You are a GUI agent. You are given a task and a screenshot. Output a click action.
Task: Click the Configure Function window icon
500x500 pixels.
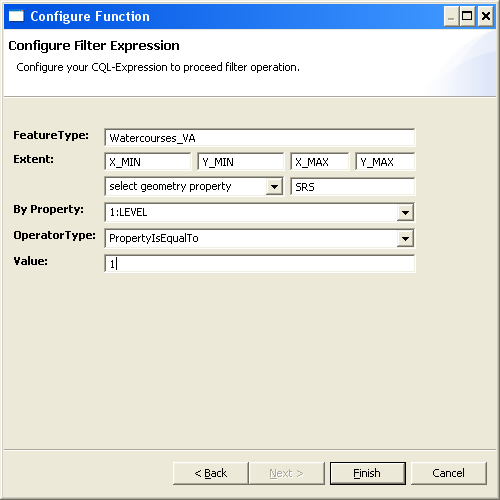pyautogui.click(x=16, y=16)
